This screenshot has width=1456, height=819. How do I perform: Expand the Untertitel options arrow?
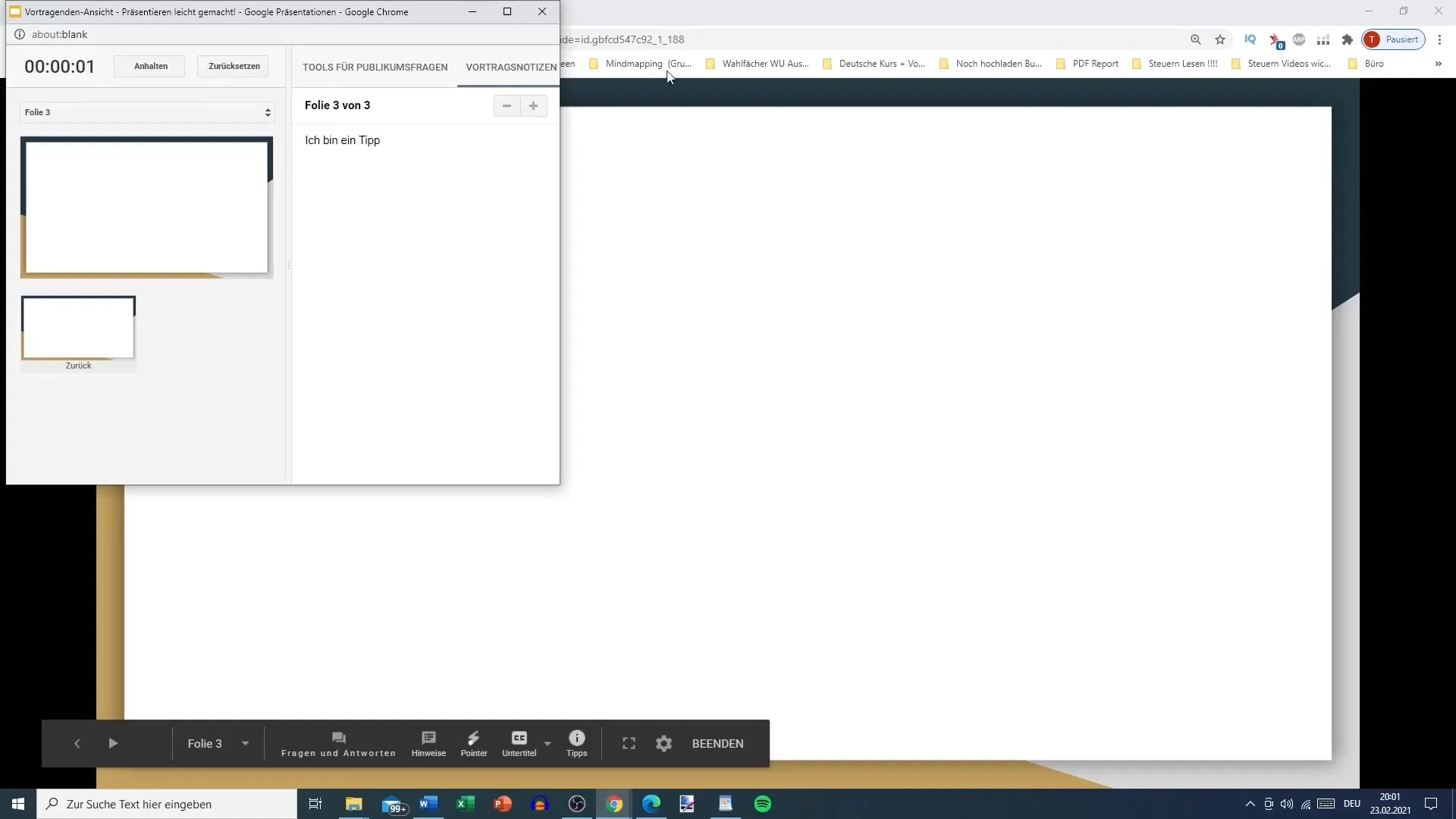pos(548,743)
